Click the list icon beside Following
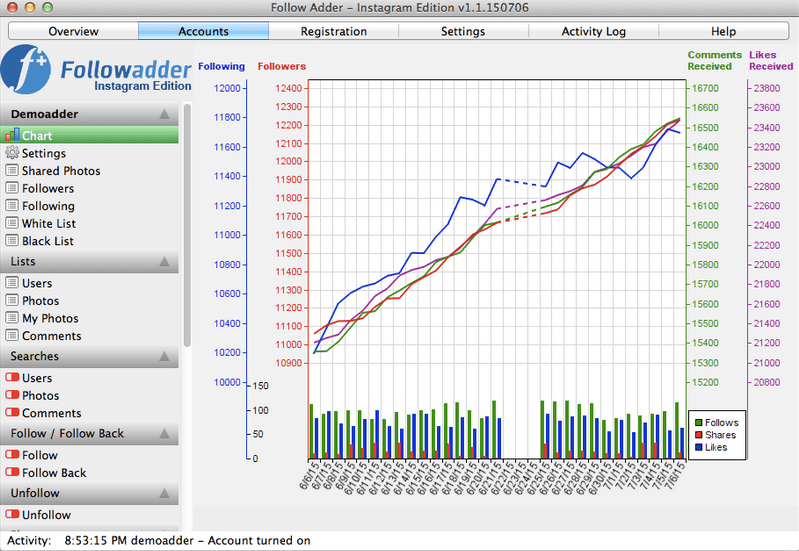799x551 pixels. click(12, 205)
